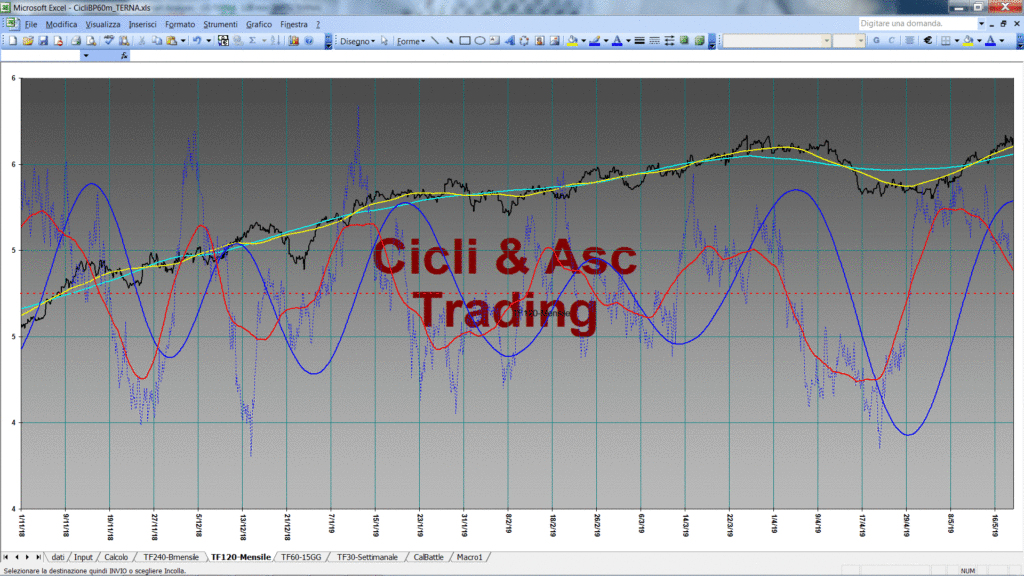Click the 'Digitare una domanda' help field
Viewport: 1024px width, 576px height.
click(918, 24)
